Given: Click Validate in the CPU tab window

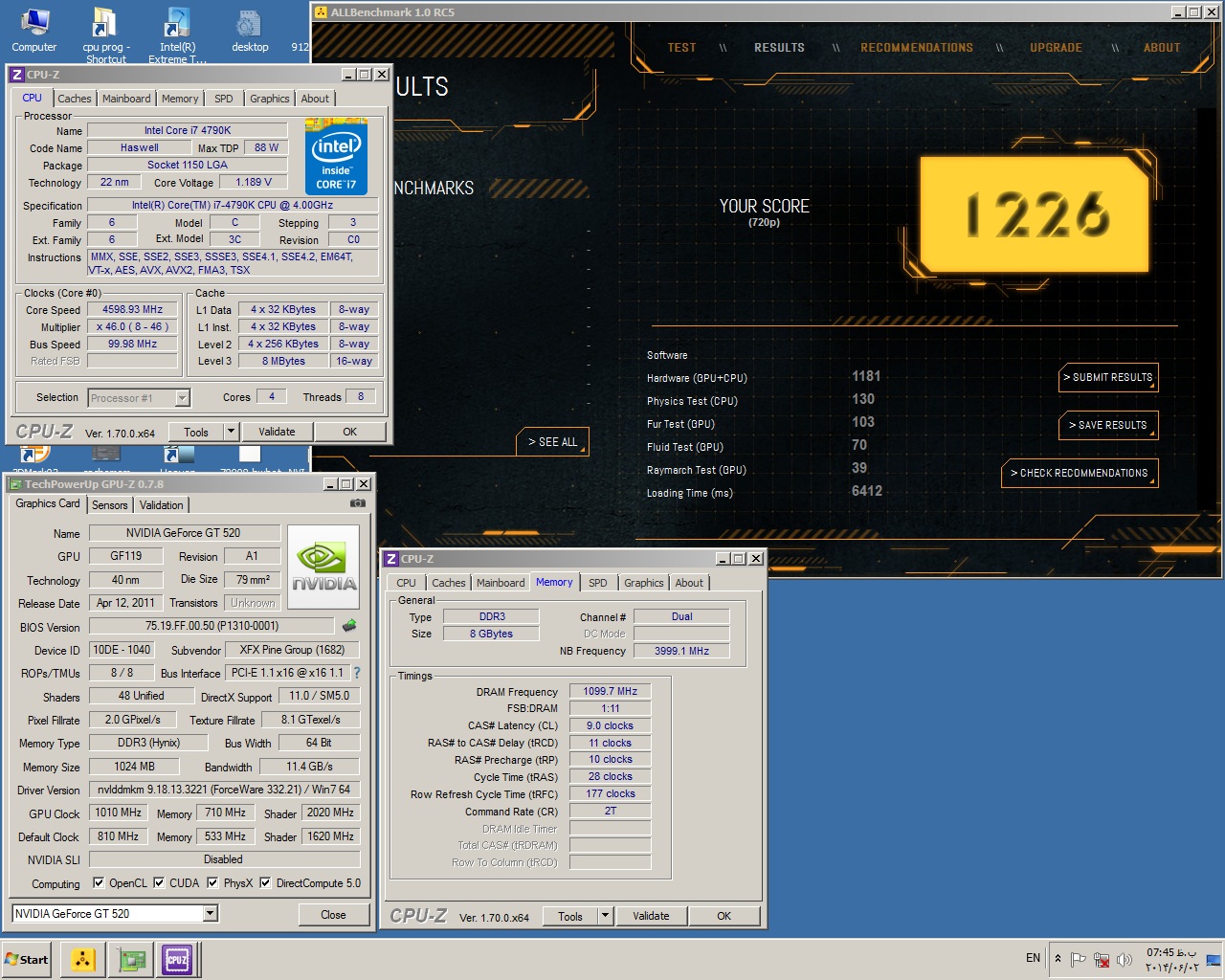Looking at the screenshot, I should 277,432.
